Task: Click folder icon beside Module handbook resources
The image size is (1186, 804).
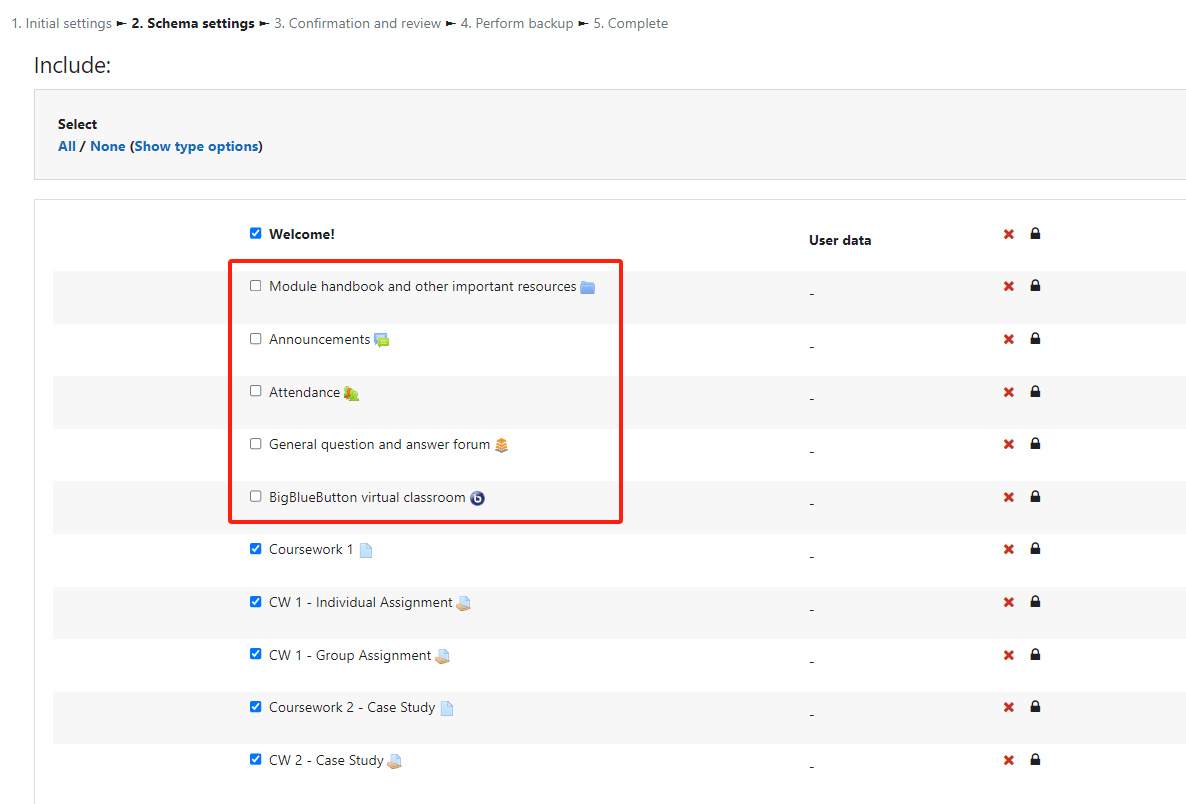Action: [x=588, y=287]
